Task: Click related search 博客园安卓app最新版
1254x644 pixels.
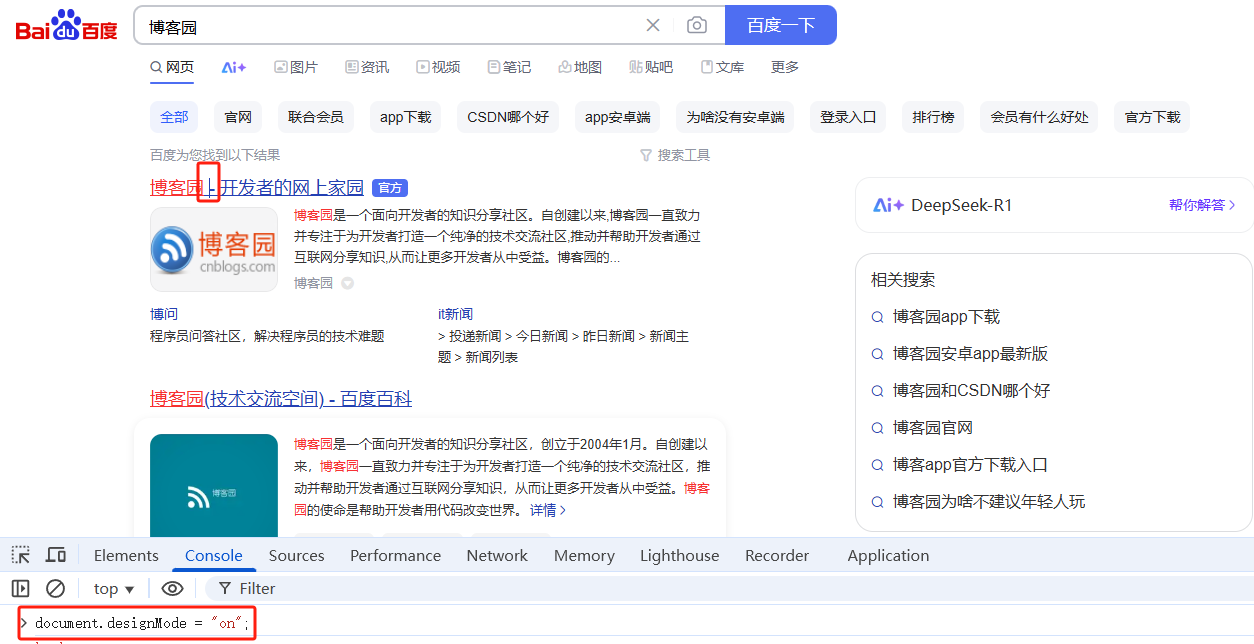Action: tap(970, 354)
